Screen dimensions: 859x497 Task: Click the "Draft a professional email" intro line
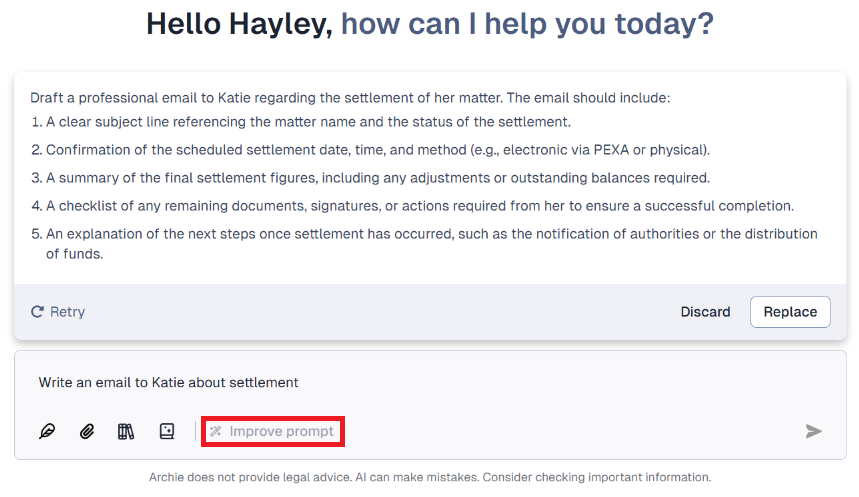pyautogui.click(x=350, y=98)
